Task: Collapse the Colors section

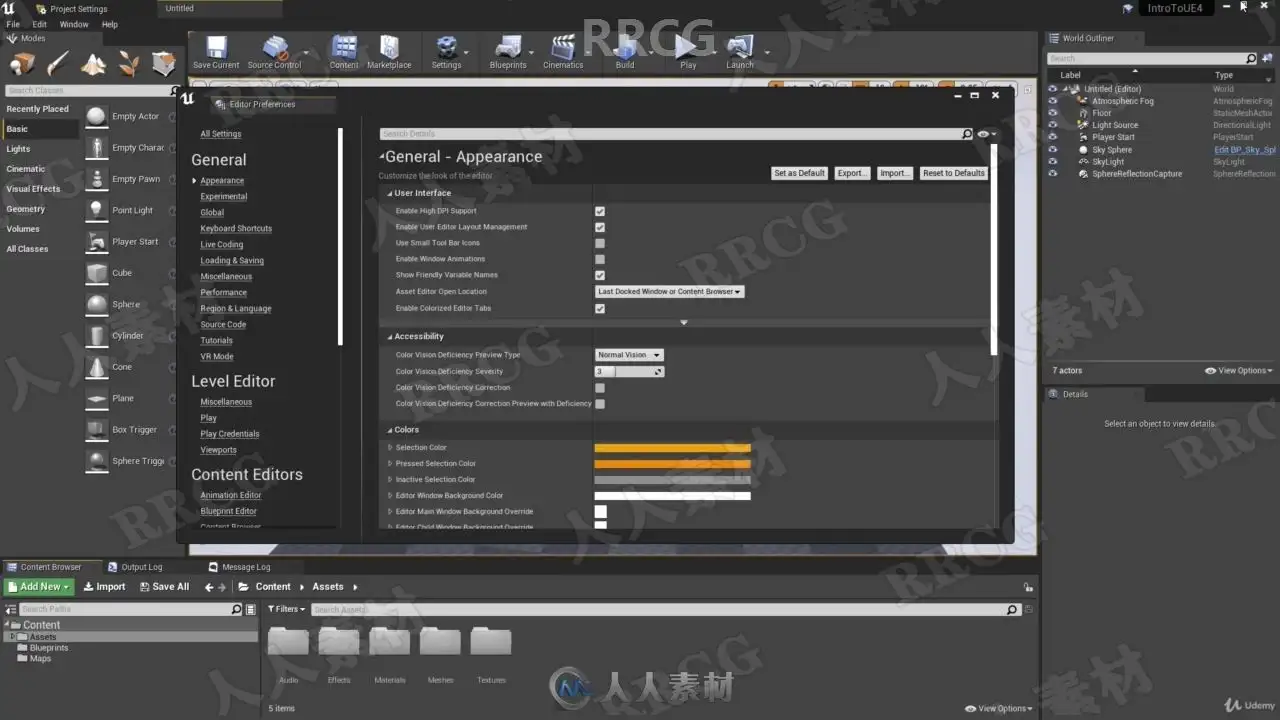Action: coord(390,430)
